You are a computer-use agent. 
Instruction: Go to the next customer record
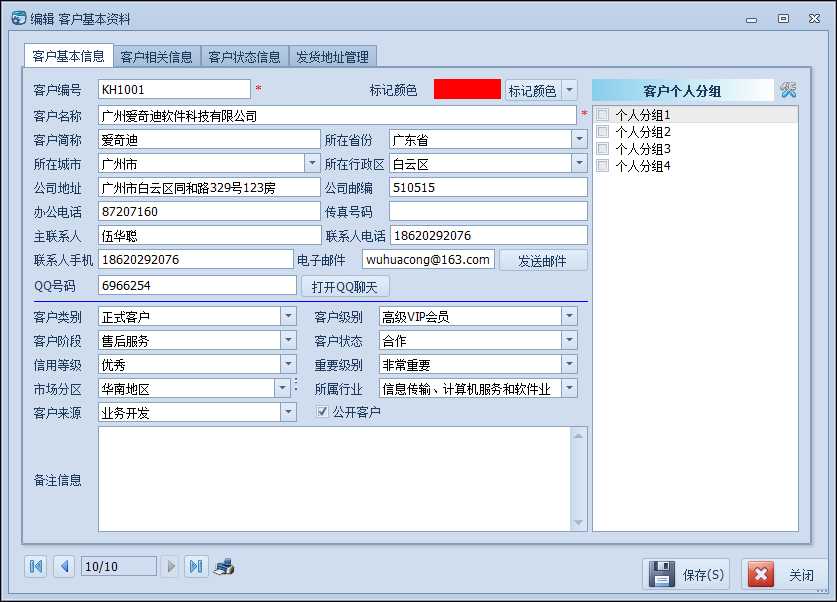[x=171, y=566]
